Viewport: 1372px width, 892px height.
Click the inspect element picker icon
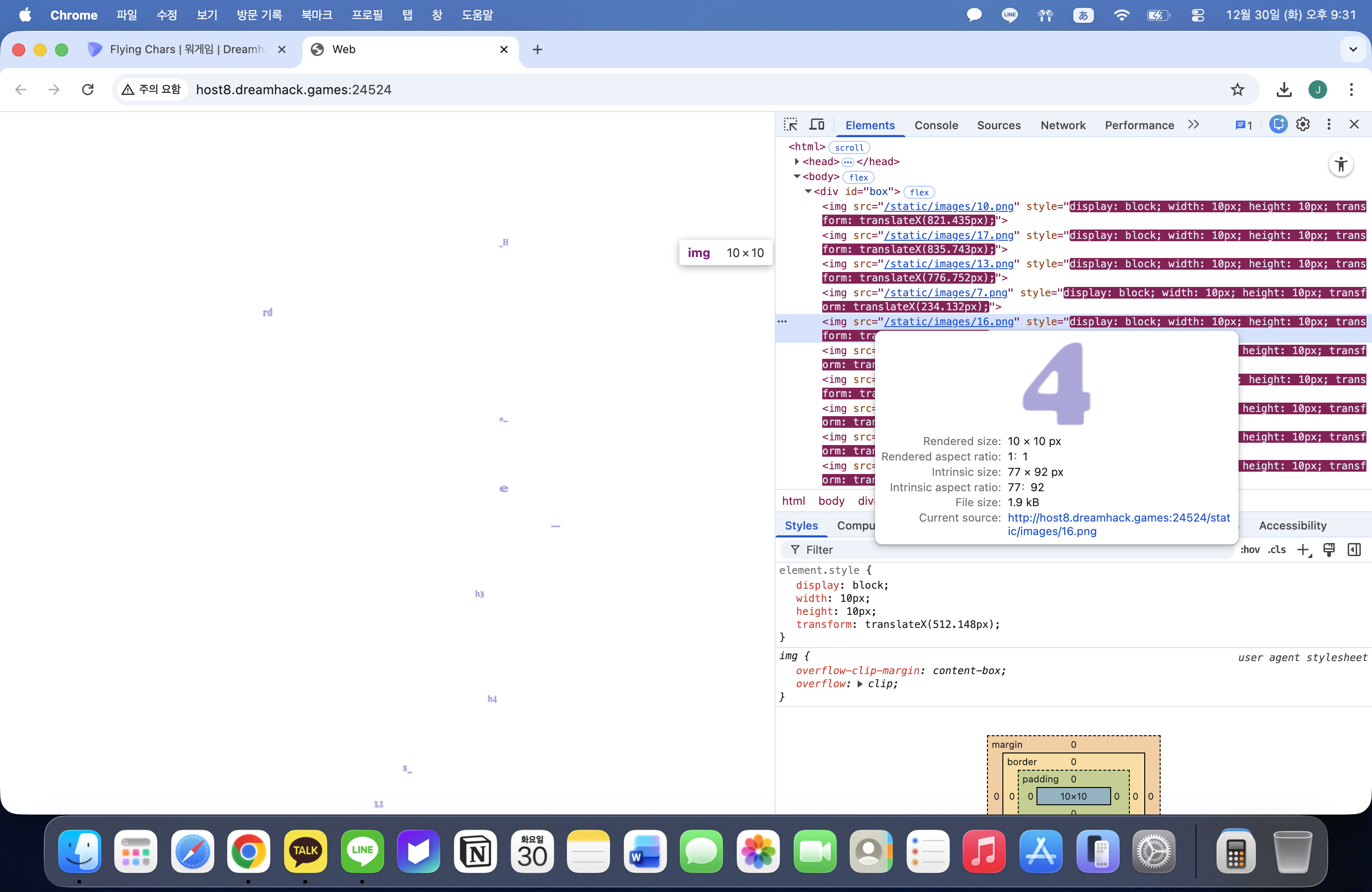click(x=791, y=125)
